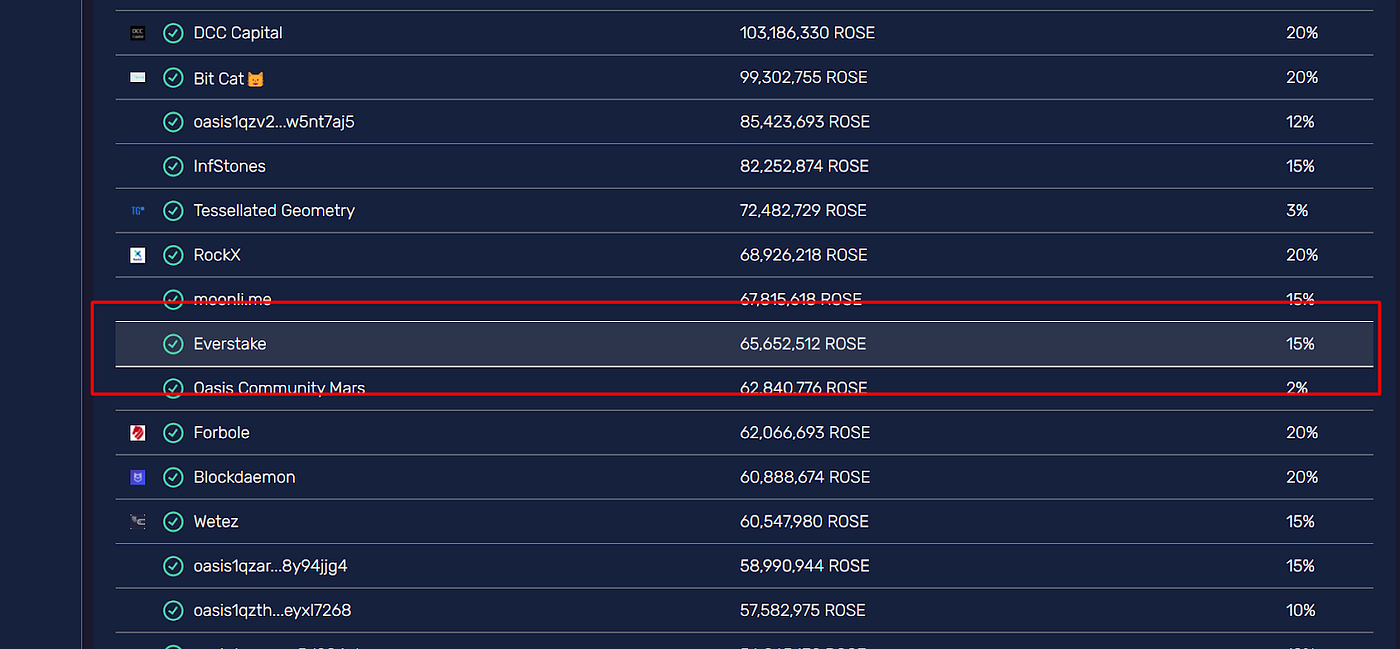This screenshot has height=649, width=1400.
Task: Click the Bit Cat logo icon
Action: pos(138,77)
